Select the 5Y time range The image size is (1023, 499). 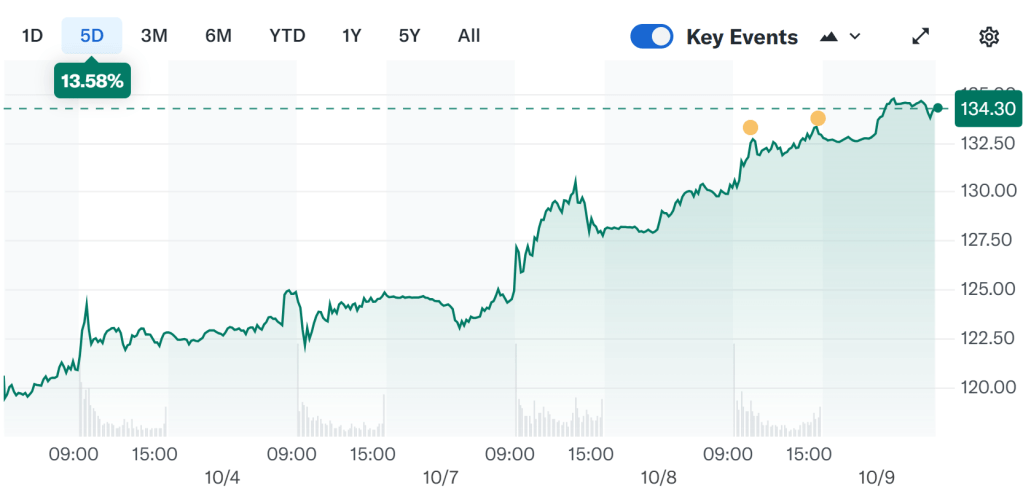click(409, 36)
